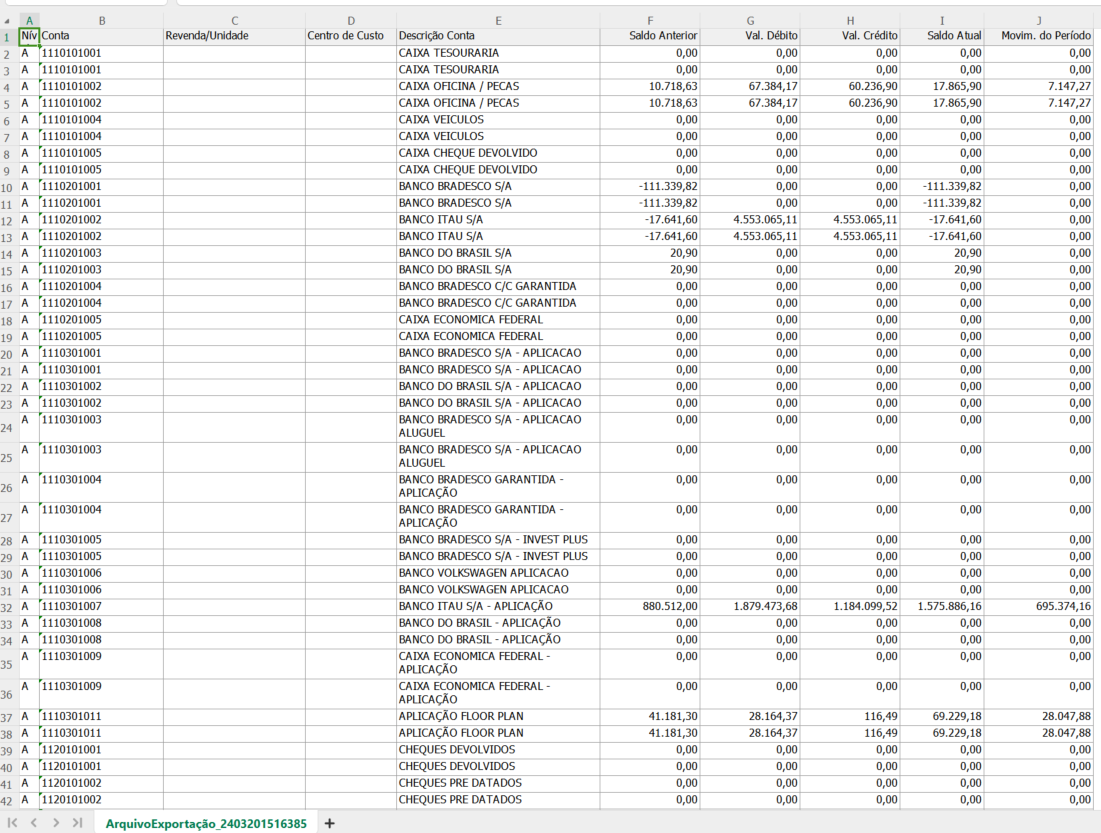Image resolution: width=1101 pixels, height=833 pixels.
Task: Jump to the last sheet with the navigation arrow
Action: click(x=77, y=822)
